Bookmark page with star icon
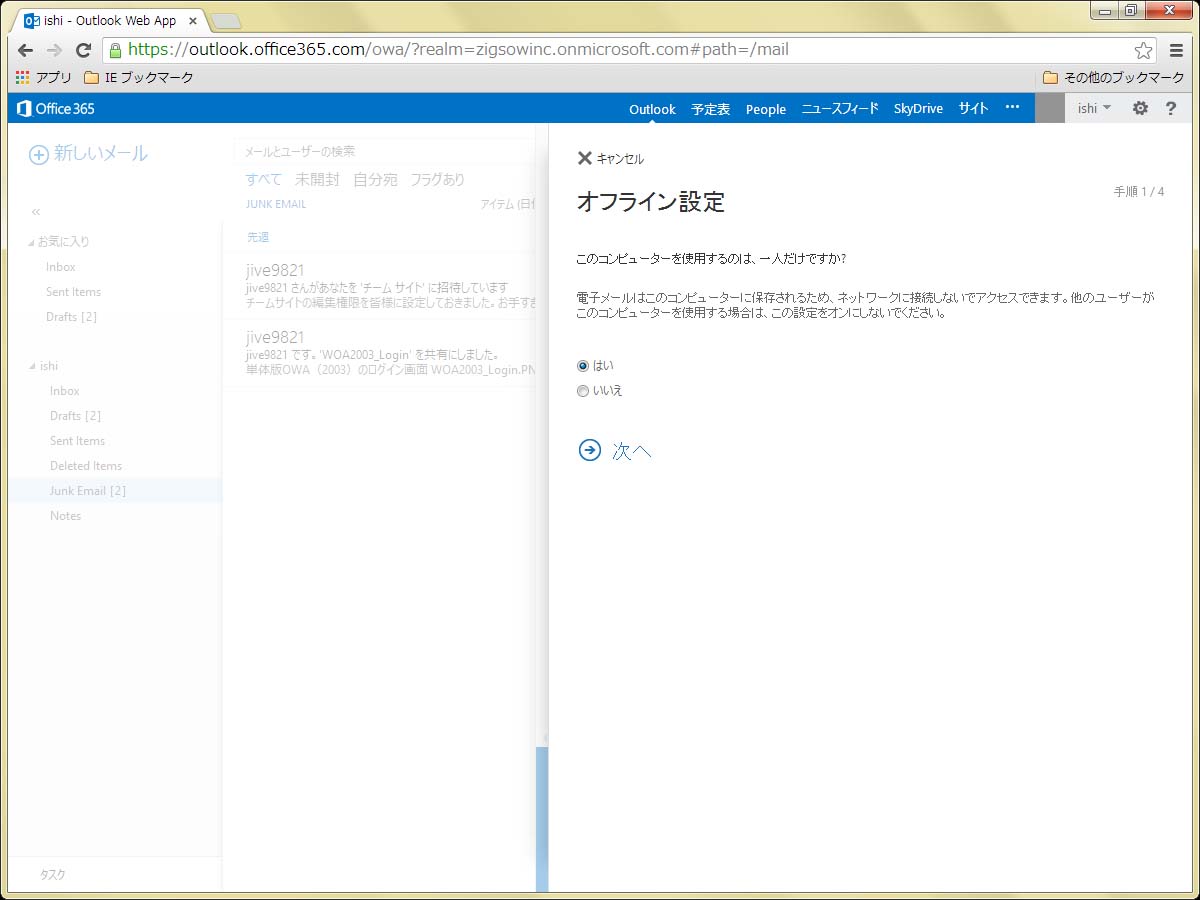 click(1143, 50)
